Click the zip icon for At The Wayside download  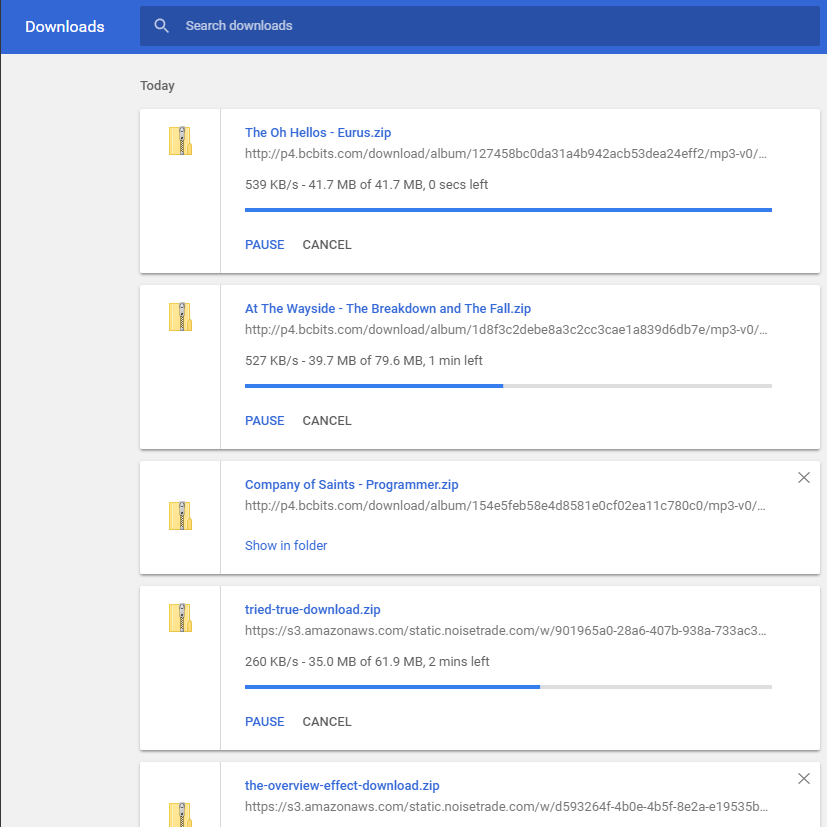[180, 317]
